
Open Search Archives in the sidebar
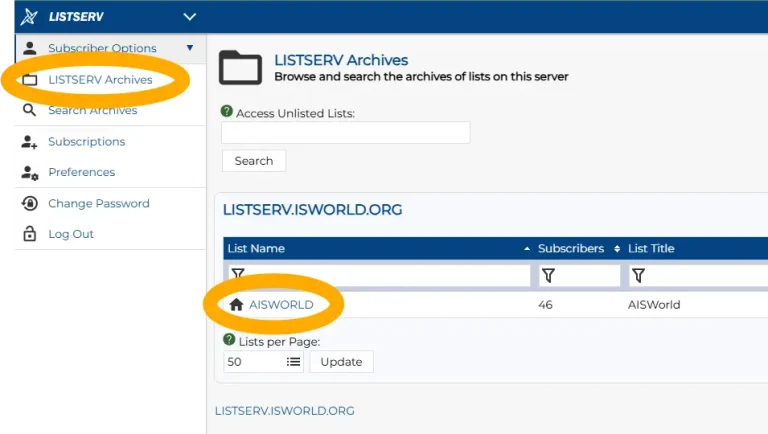[x=93, y=110]
